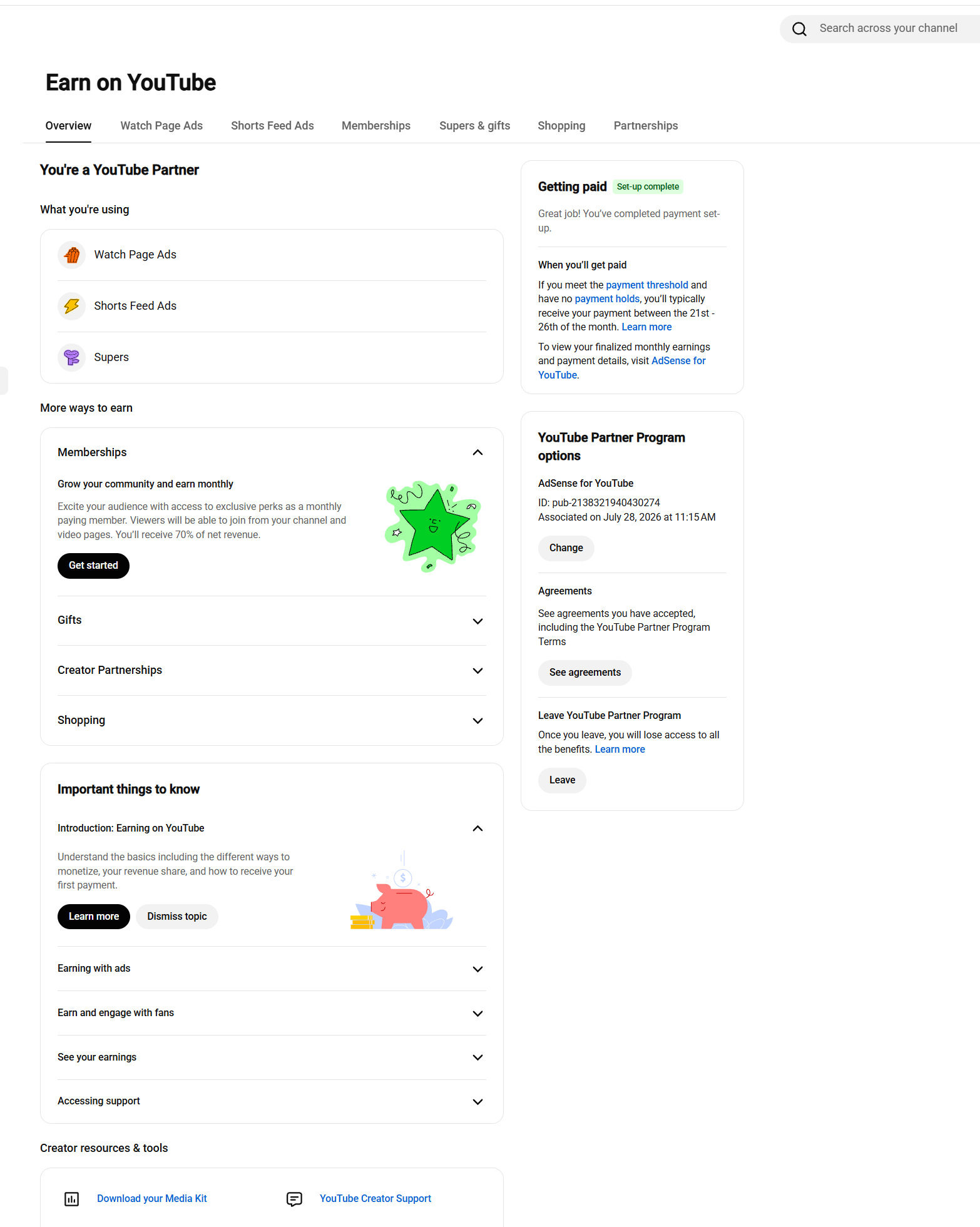Open the Supers & gifts tab
This screenshot has height=1227, width=980.
(474, 126)
